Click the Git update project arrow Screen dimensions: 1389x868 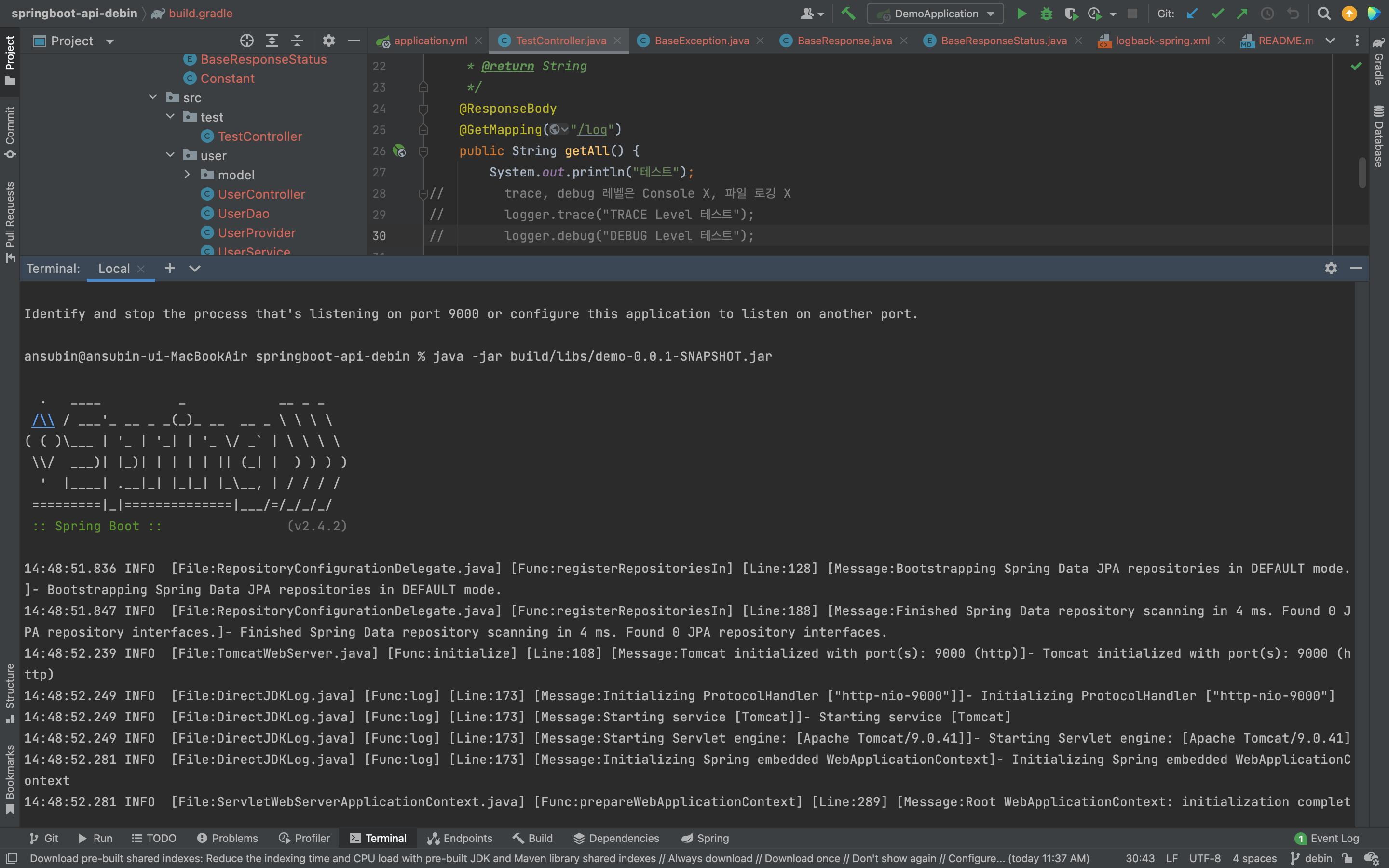[x=1192, y=14]
